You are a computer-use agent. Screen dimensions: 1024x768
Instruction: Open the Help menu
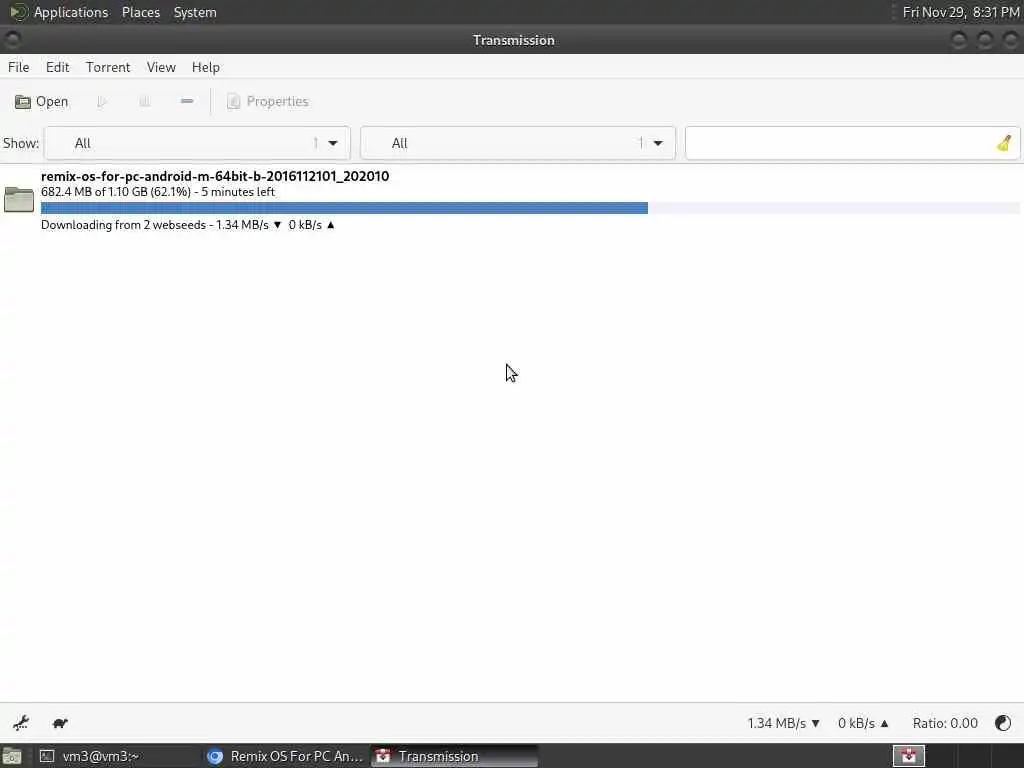click(x=206, y=67)
